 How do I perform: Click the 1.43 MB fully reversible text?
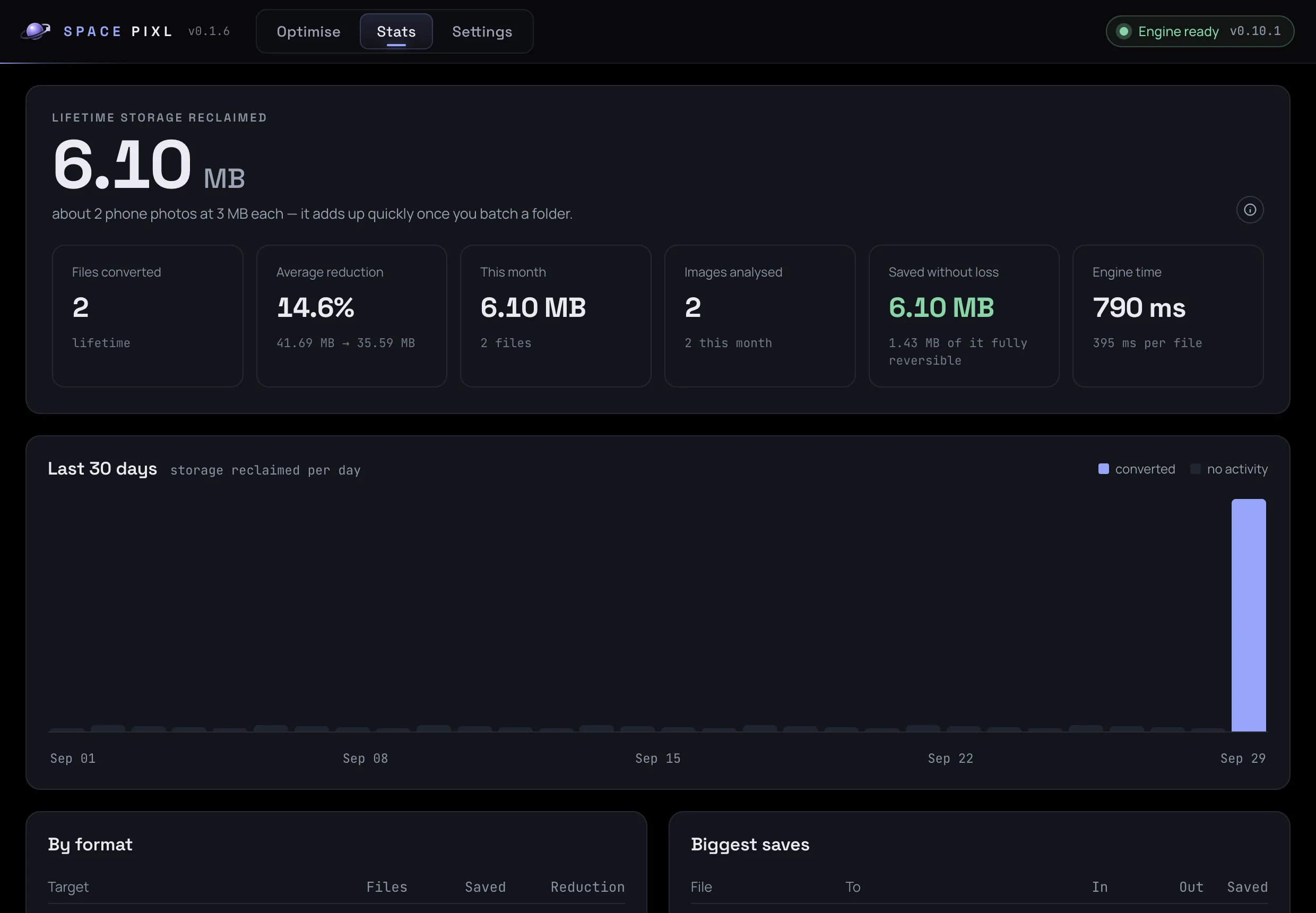pos(957,352)
